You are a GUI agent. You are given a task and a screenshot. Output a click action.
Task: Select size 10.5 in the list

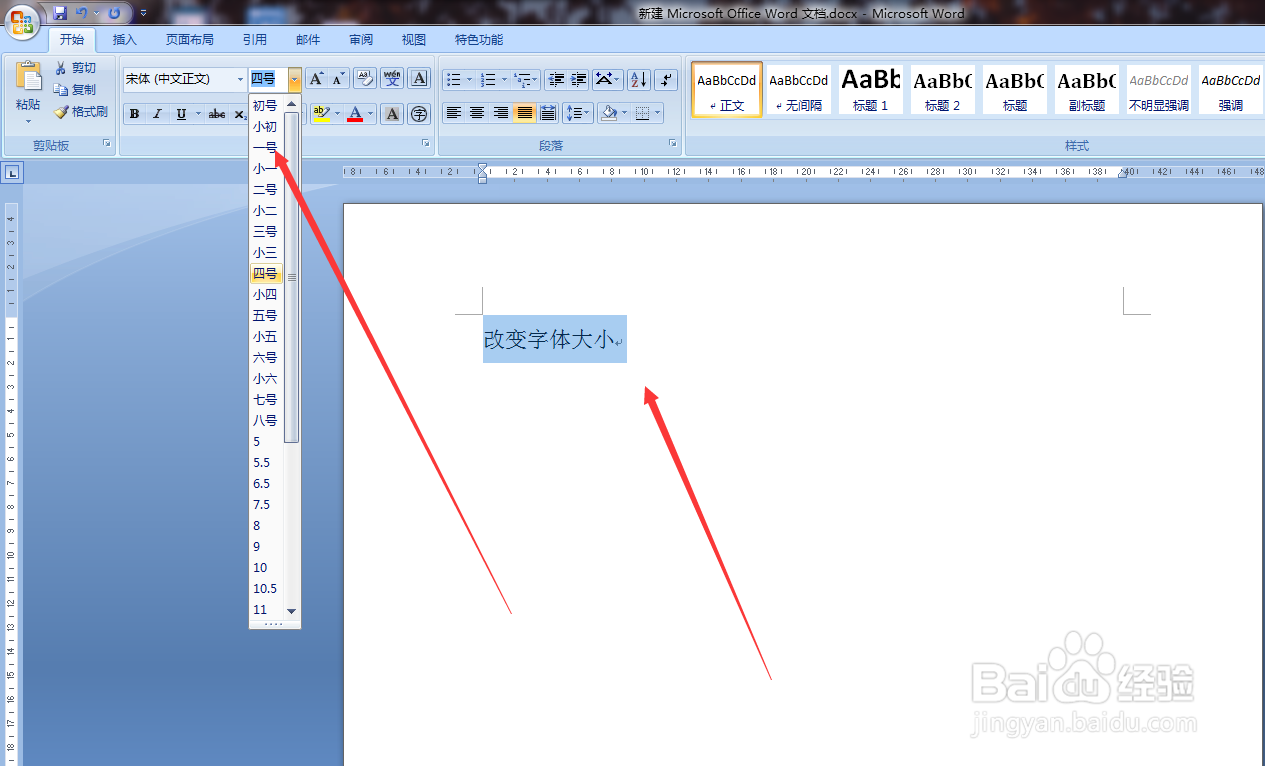click(x=266, y=588)
